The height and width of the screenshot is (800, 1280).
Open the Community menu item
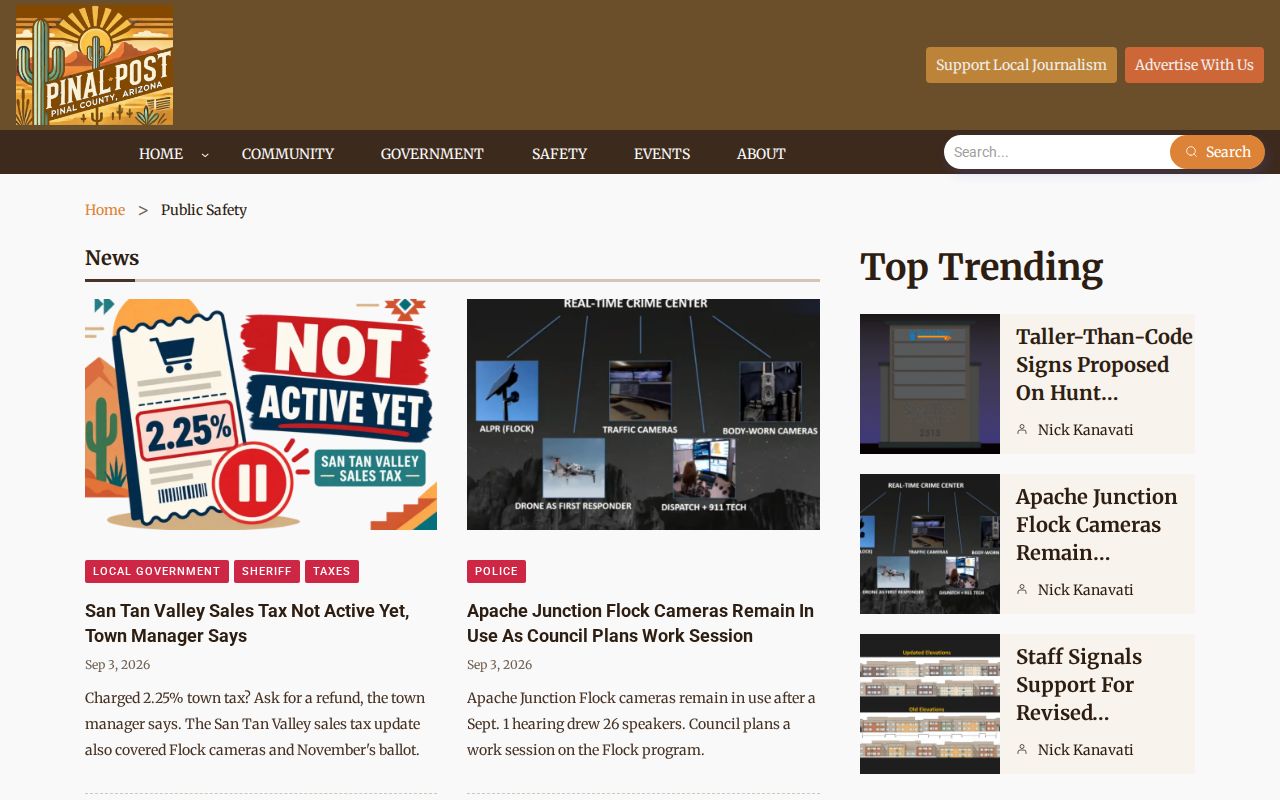point(288,154)
